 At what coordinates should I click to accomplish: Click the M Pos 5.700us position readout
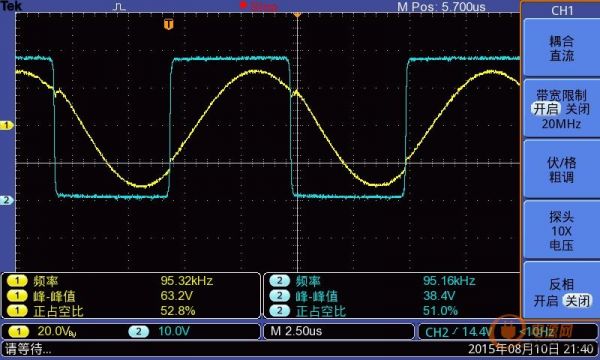(x=441, y=7)
